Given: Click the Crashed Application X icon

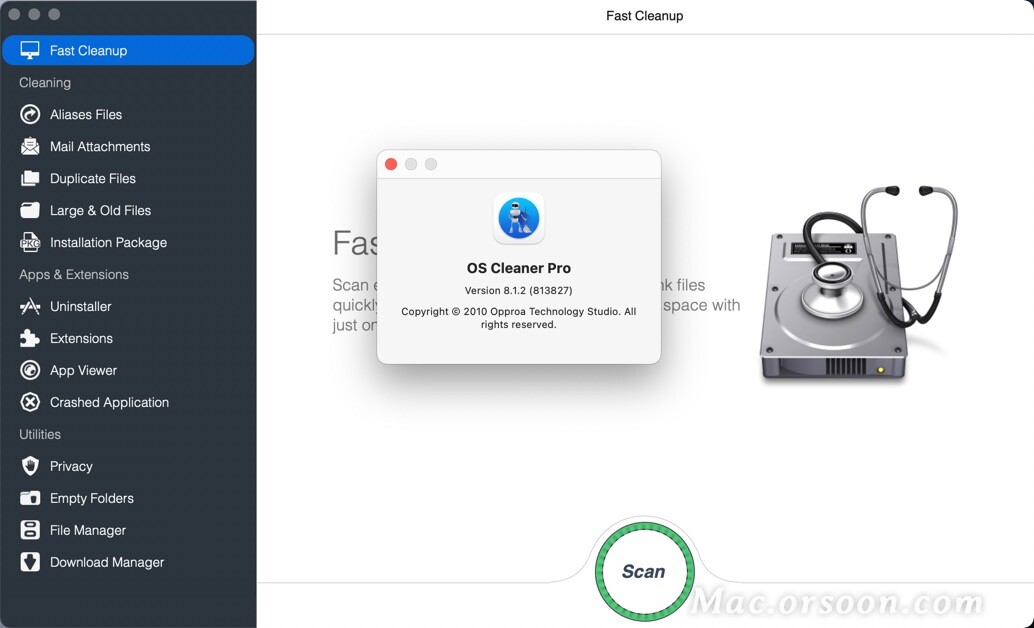Looking at the screenshot, I should click(30, 402).
